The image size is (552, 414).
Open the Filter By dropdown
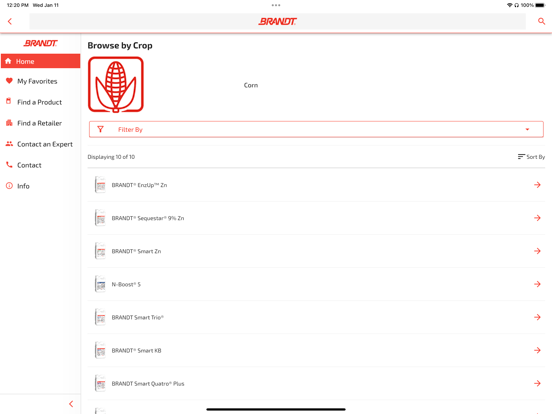click(316, 129)
